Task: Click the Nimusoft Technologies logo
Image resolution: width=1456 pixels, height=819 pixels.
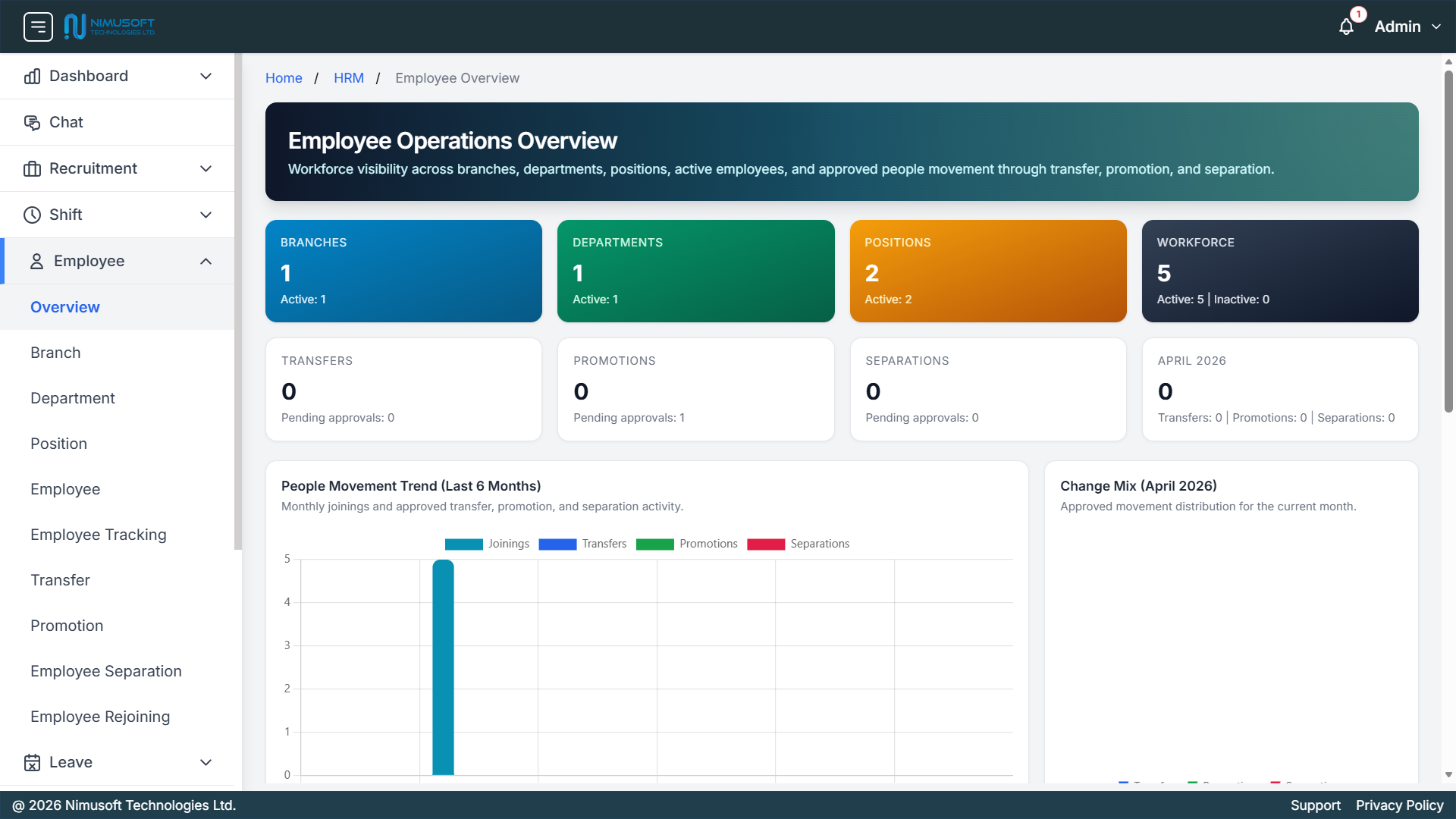Action: [110, 25]
